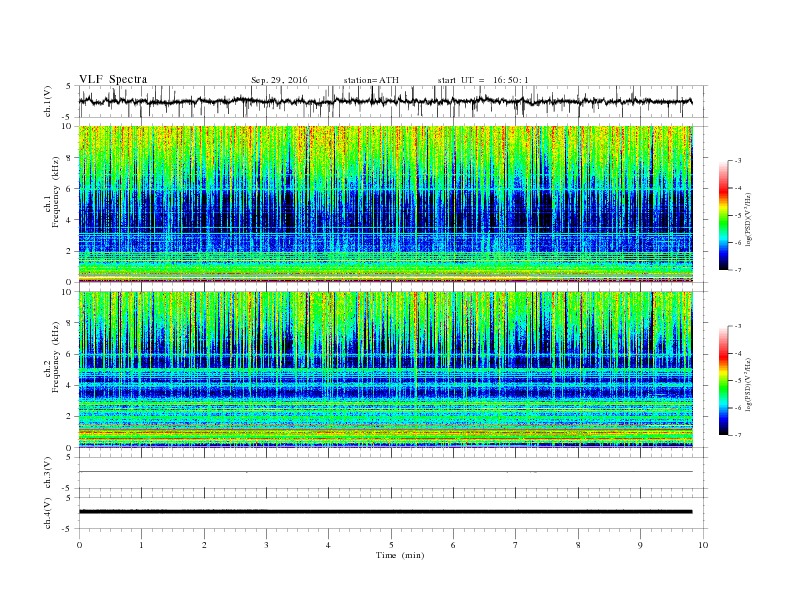Click the ch.1 log(PSD) colorbar label
The width and height of the screenshot is (792, 612).
749,220
